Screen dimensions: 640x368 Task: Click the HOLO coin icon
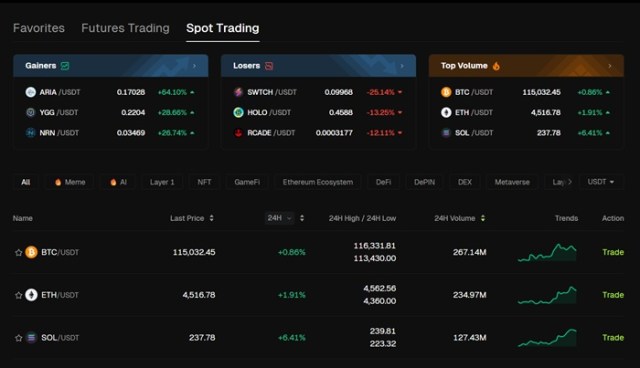[x=238, y=112]
